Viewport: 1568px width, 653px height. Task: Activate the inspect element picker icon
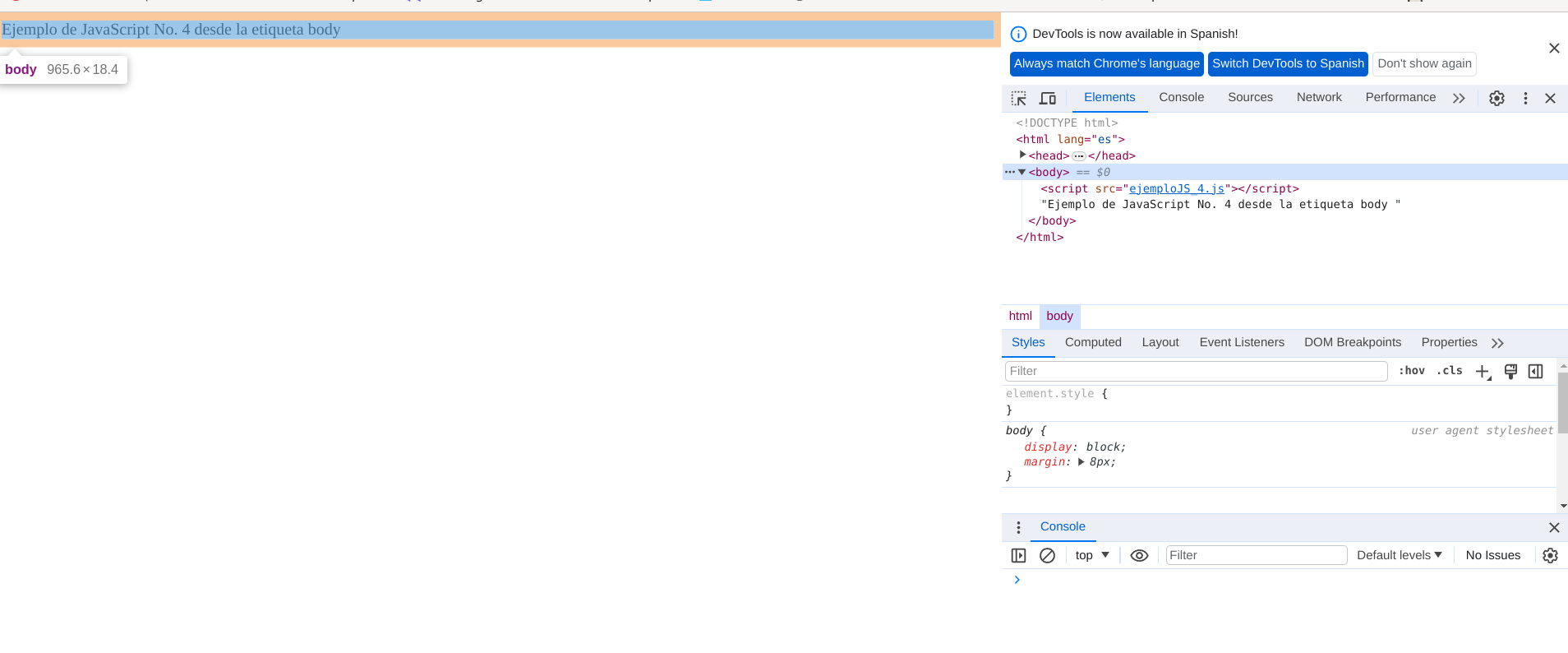[1019, 99]
